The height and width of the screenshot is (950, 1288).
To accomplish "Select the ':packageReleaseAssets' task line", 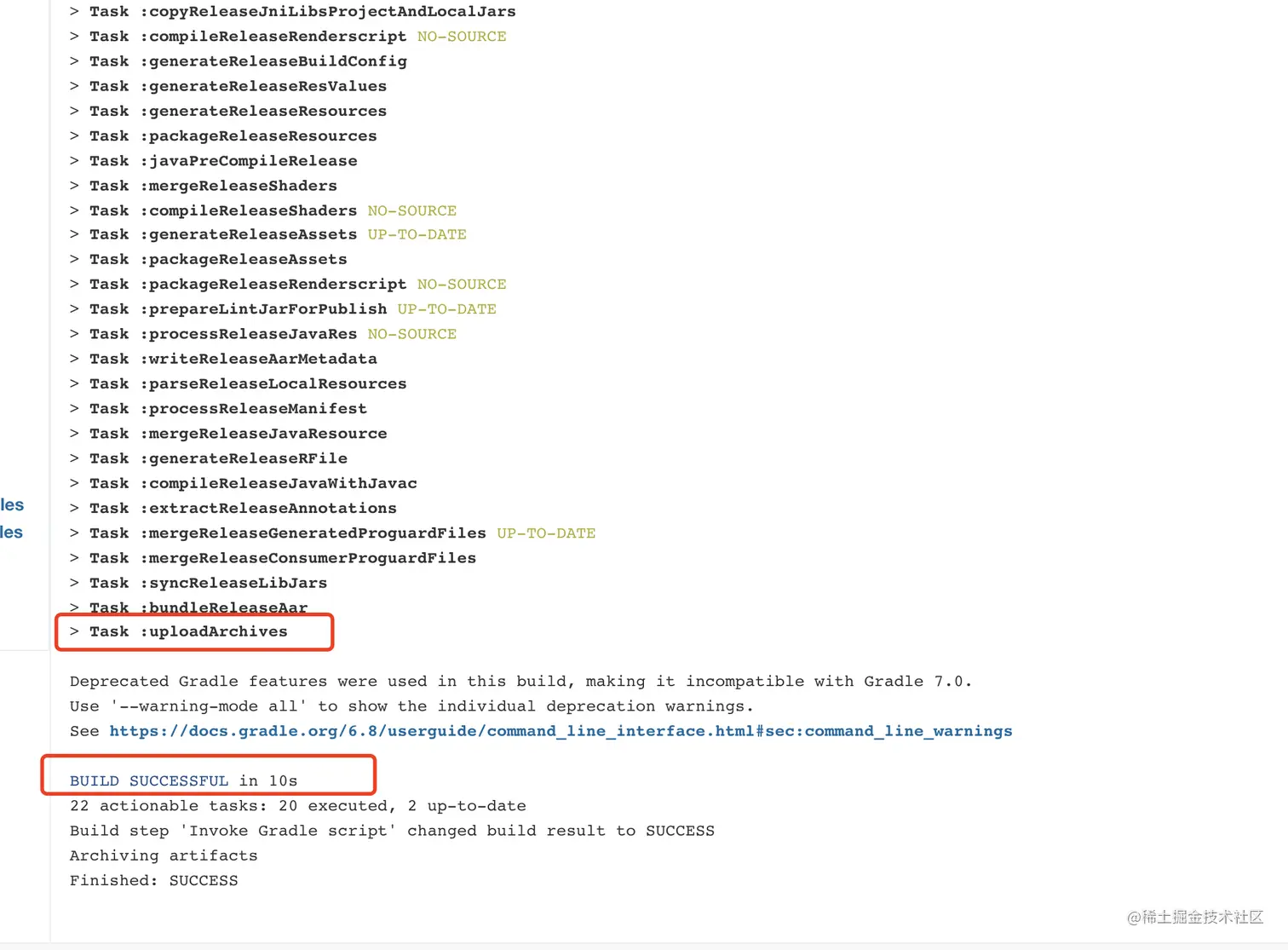I will coord(209,259).
